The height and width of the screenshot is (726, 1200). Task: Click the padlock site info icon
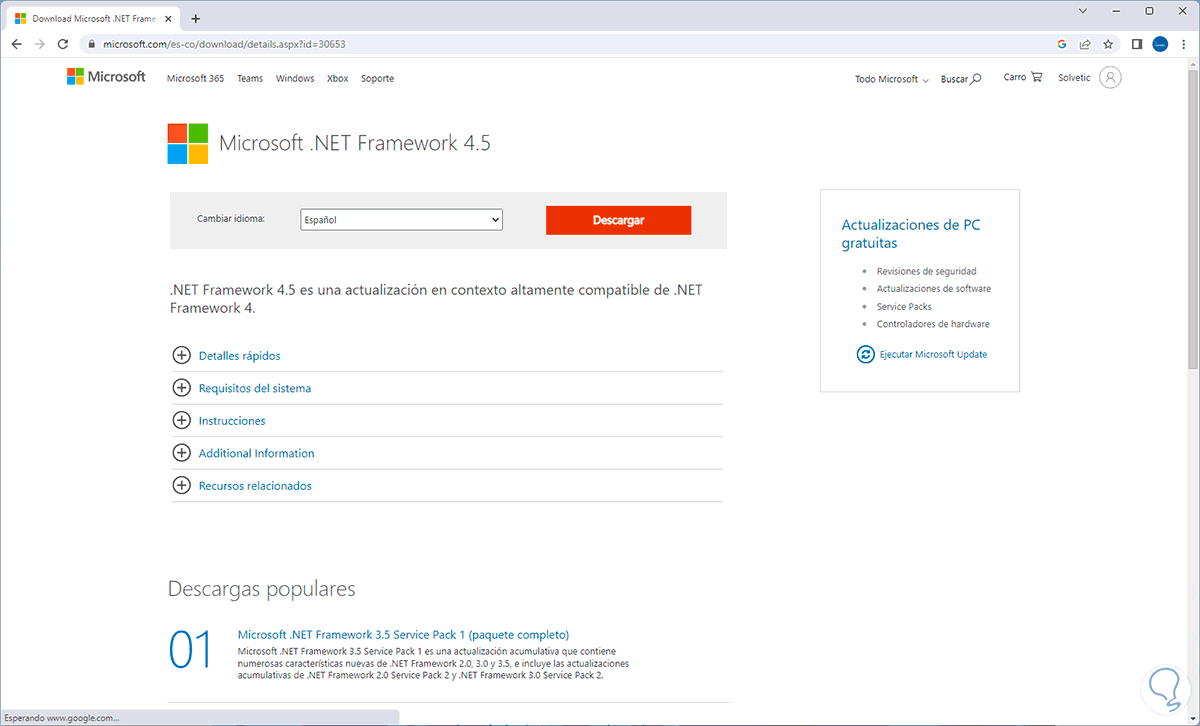tap(92, 44)
